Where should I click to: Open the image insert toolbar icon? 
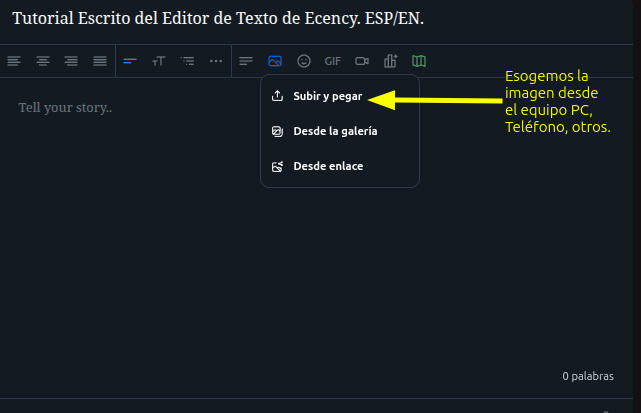[275, 61]
